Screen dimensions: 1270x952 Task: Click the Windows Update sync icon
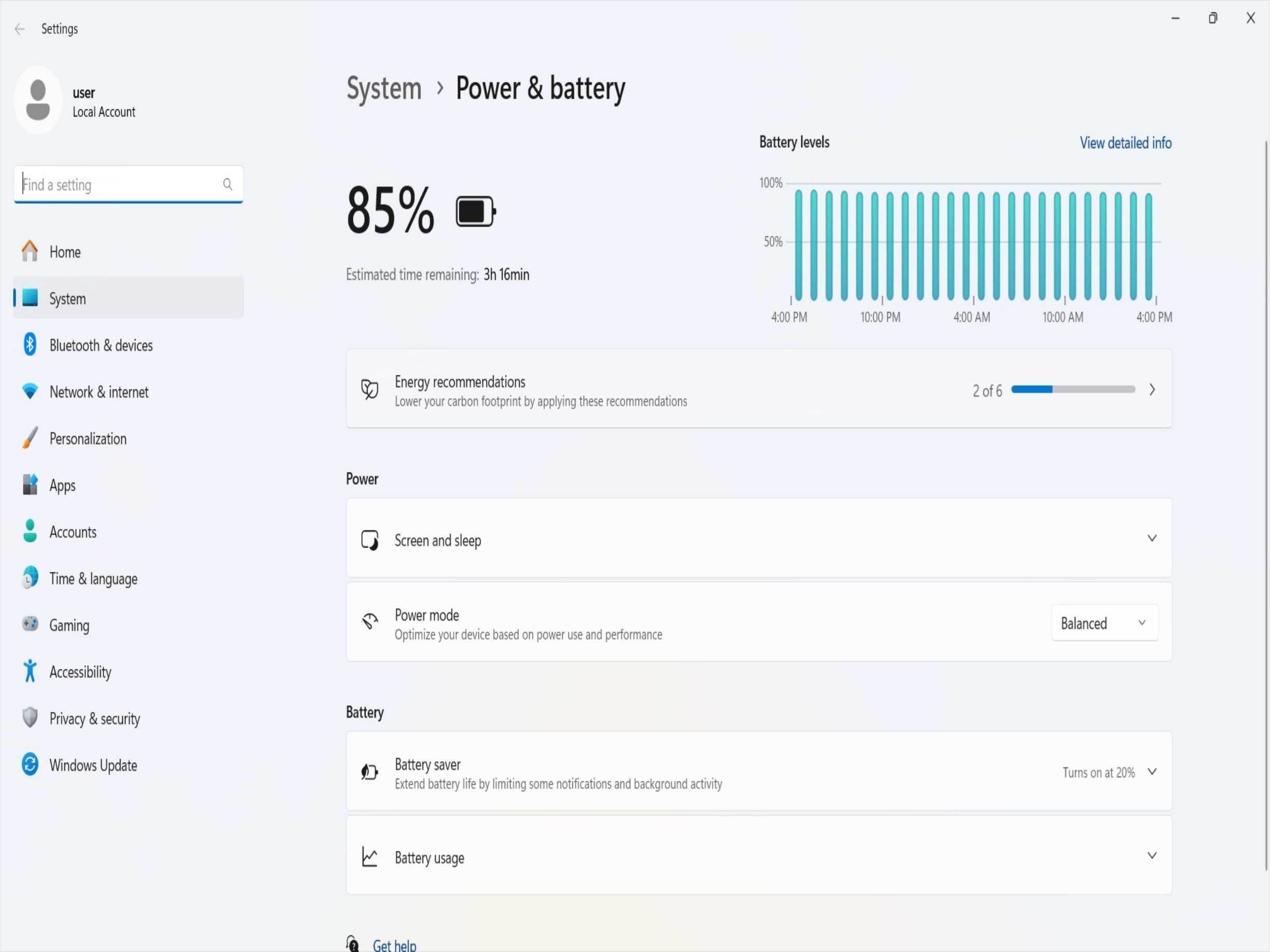click(x=30, y=764)
